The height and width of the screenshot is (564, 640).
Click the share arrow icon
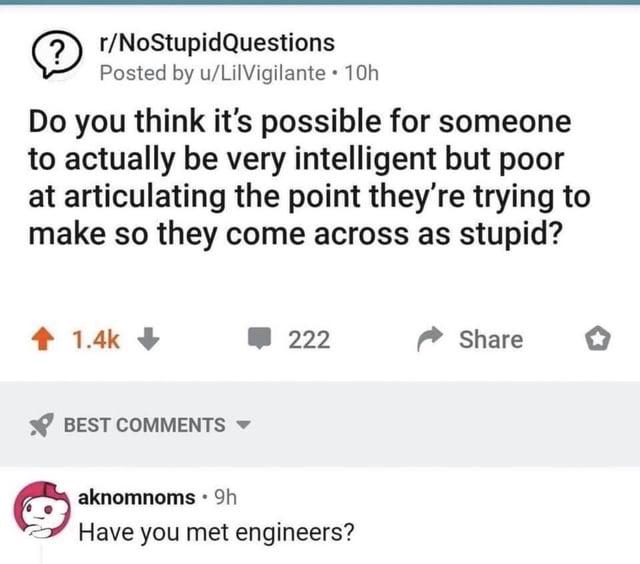point(429,339)
